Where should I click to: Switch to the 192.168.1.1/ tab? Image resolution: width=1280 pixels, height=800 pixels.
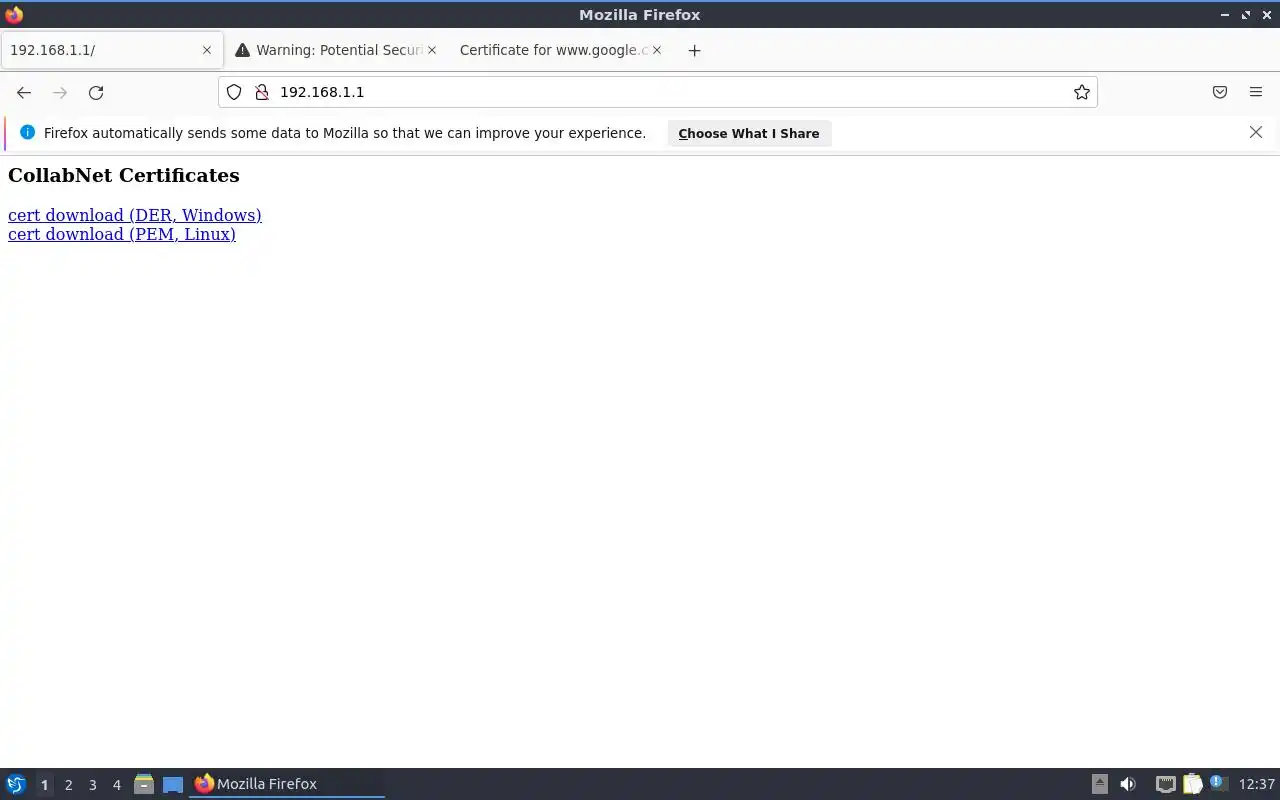click(110, 50)
